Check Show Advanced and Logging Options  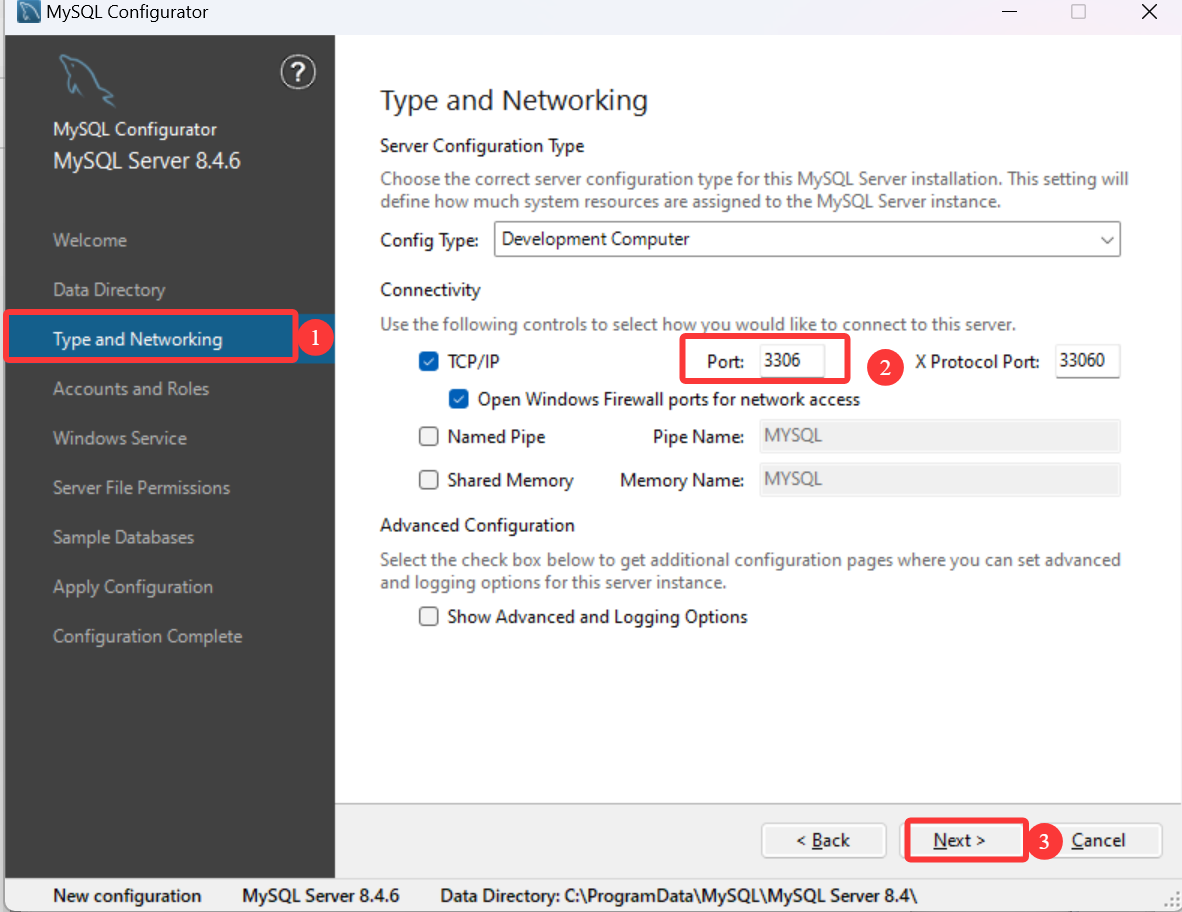(428, 617)
